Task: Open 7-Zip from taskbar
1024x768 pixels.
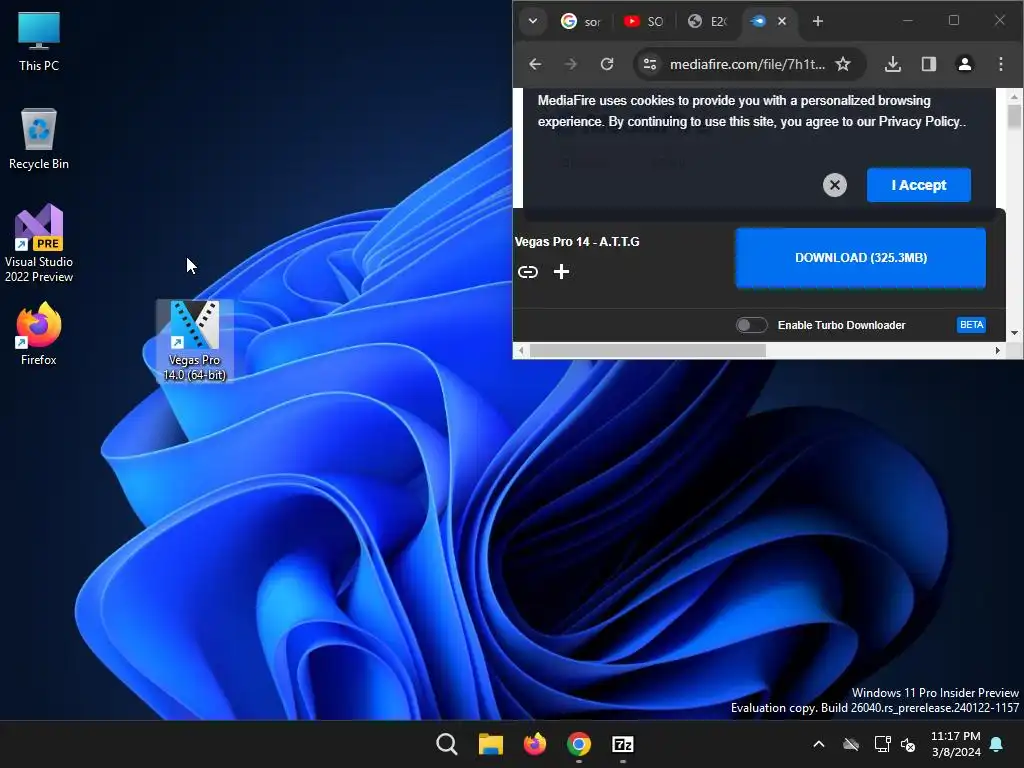Action: click(x=623, y=744)
